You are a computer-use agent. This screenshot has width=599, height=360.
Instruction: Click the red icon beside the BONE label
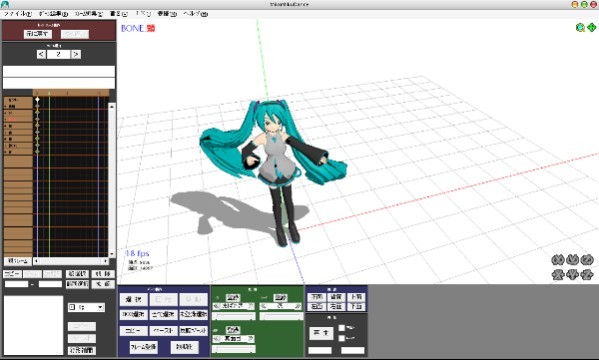click(x=151, y=28)
